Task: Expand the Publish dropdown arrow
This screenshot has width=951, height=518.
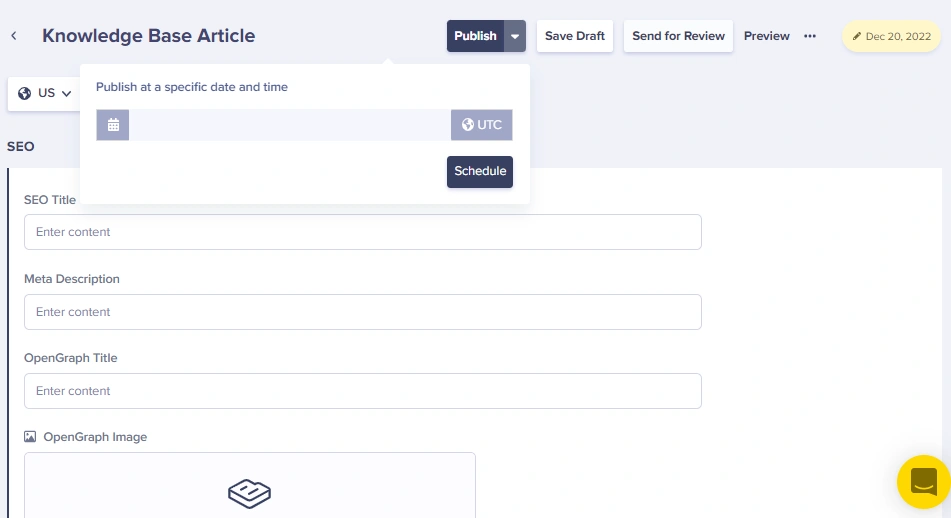Action: (x=515, y=36)
